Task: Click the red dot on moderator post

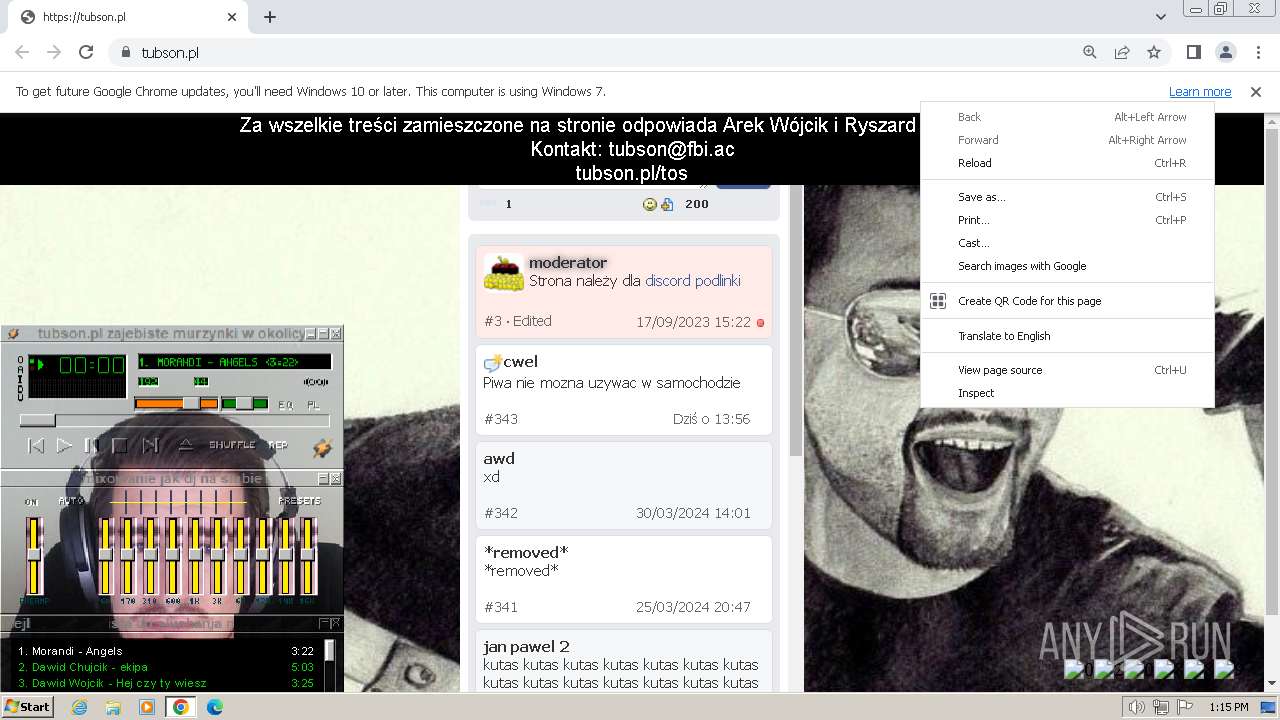Action: click(x=760, y=323)
